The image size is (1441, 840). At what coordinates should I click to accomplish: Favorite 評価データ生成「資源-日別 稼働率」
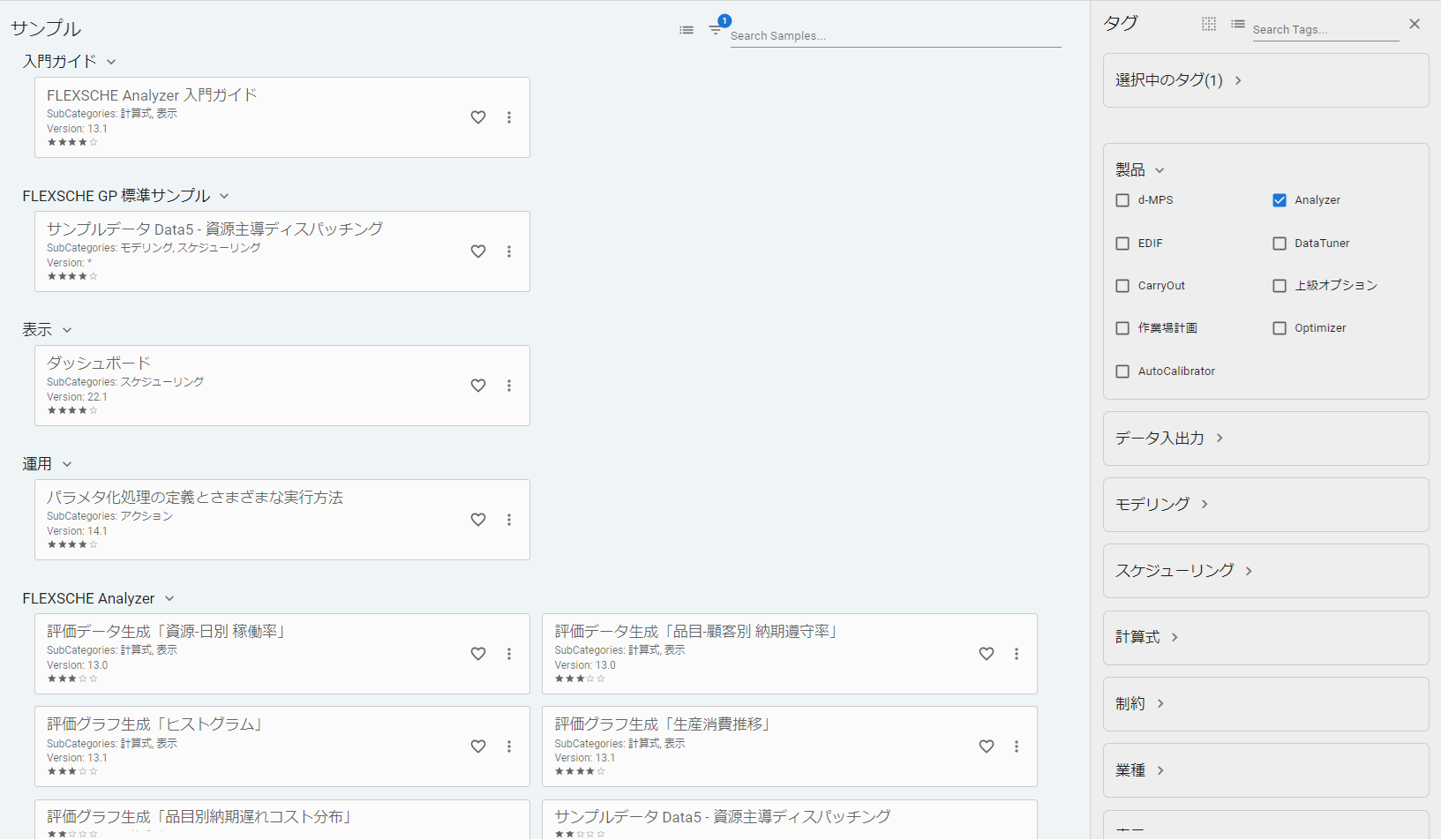coord(478,654)
